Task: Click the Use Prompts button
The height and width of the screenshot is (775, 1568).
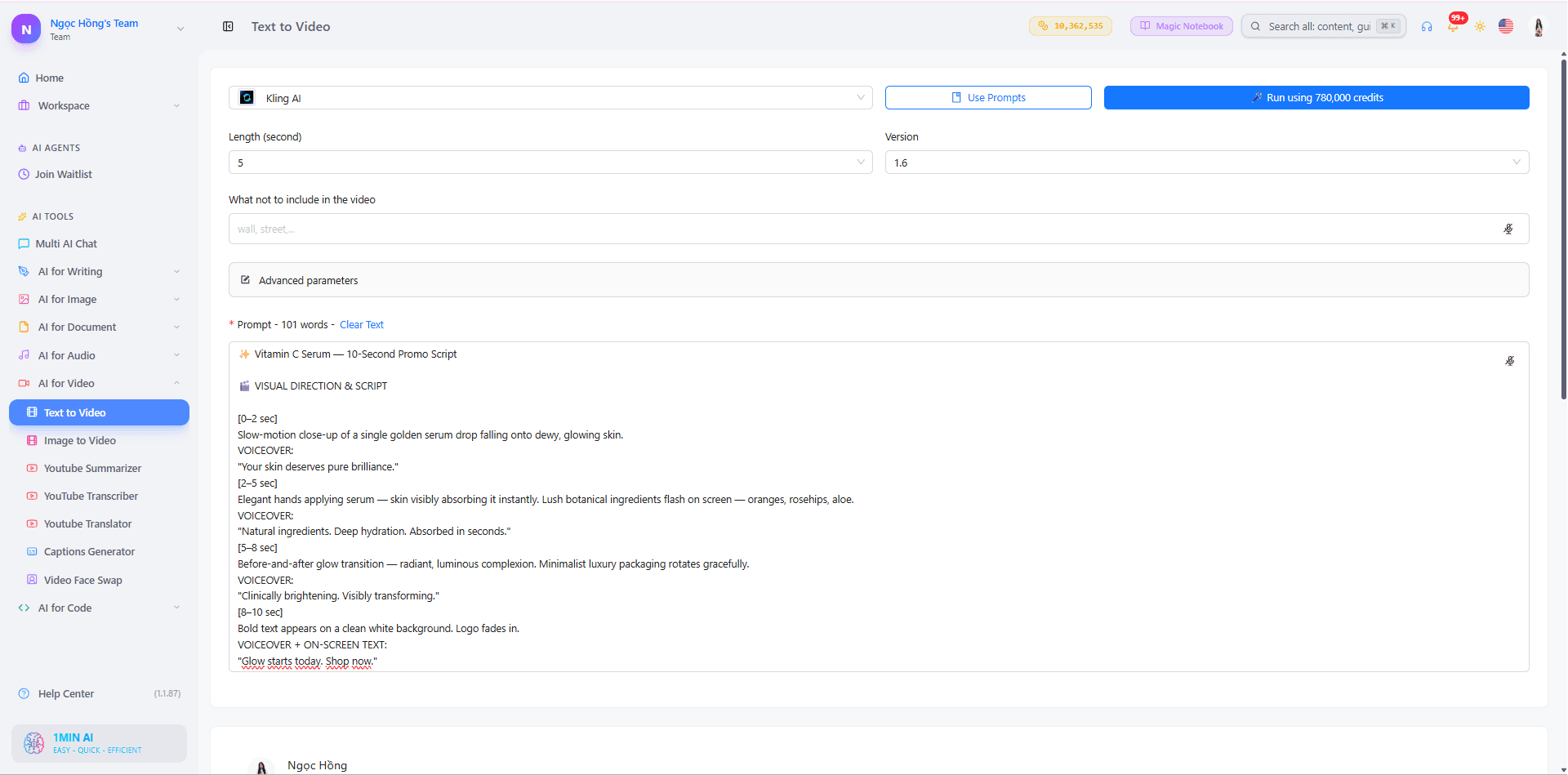Action: coord(988,97)
